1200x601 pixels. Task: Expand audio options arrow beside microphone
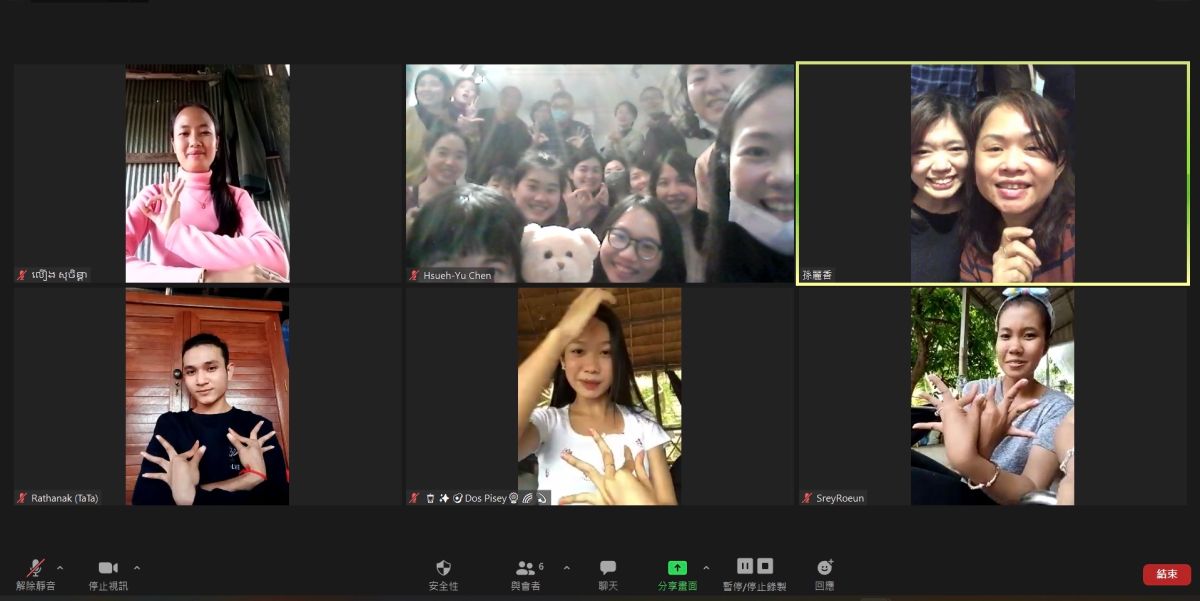coord(60,568)
